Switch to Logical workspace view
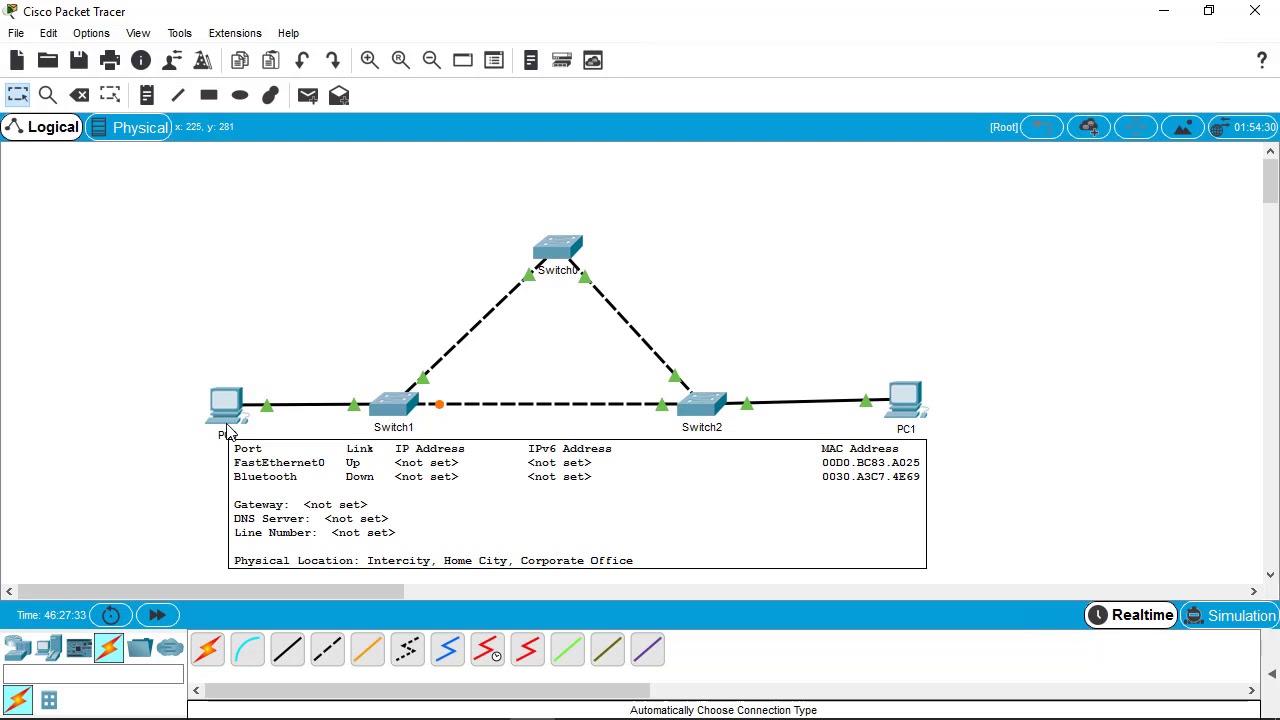This screenshot has width=1280, height=720. [x=42, y=127]
